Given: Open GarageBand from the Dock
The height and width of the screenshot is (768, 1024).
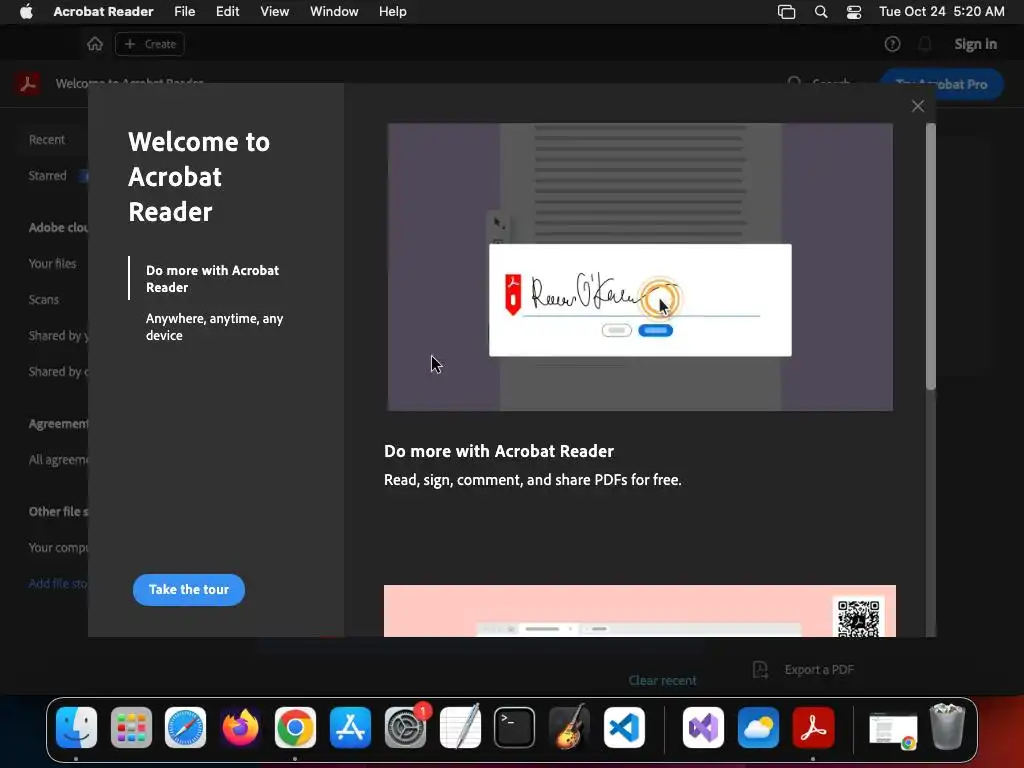Looking at the screenshot, I should (569, 728).
